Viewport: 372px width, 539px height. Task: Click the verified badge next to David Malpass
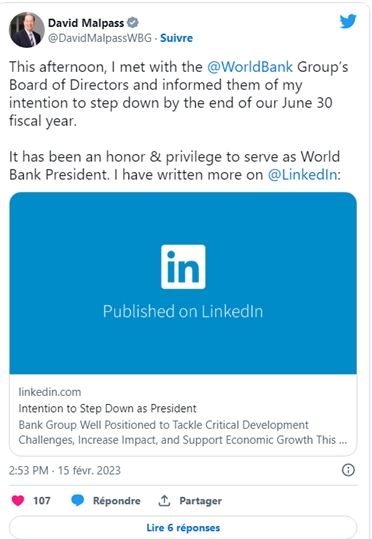coord(133,23)
